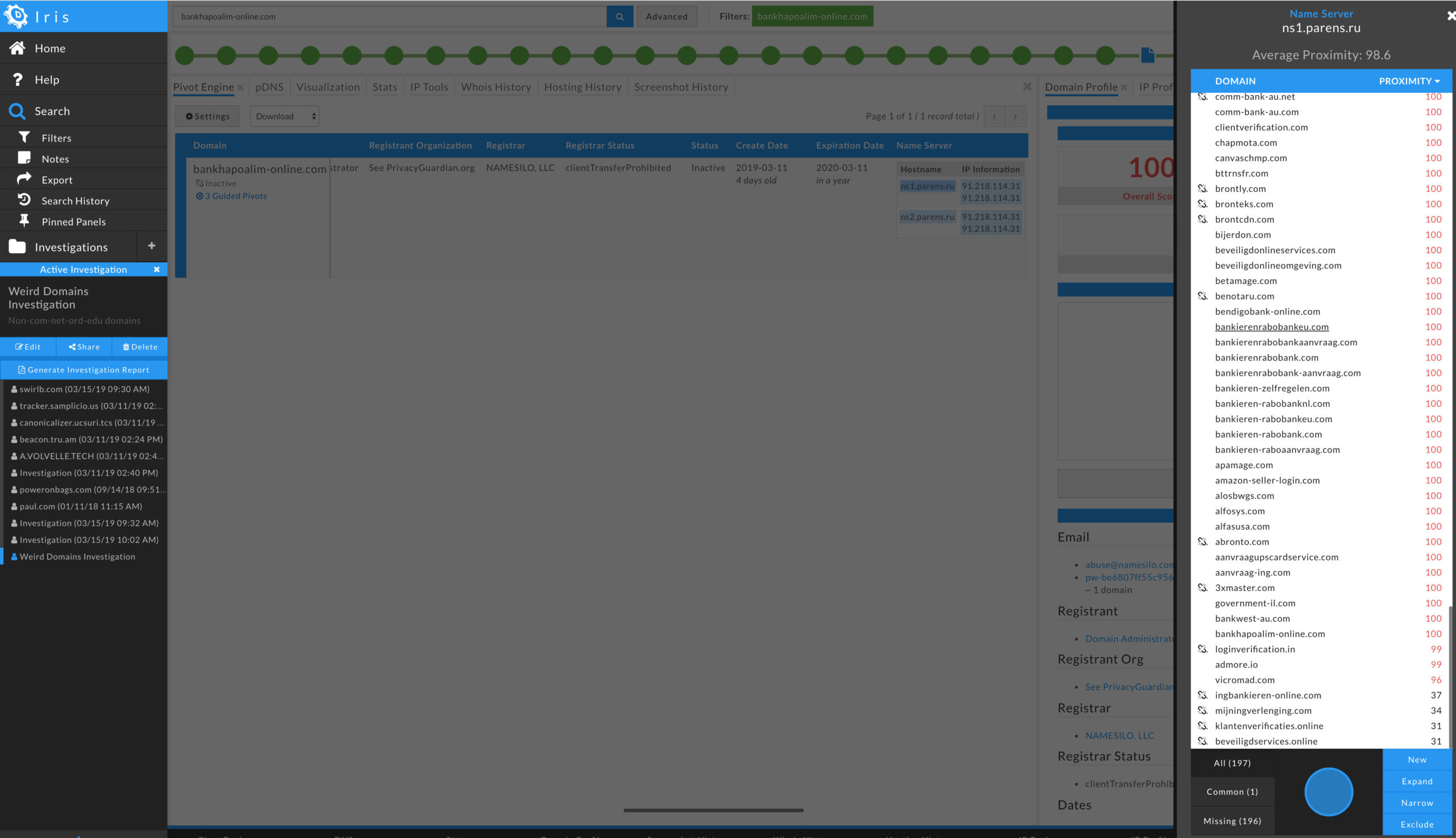Click the Export icon in the sidebar
Viewport: 1456px width, 838px height.
24,179
